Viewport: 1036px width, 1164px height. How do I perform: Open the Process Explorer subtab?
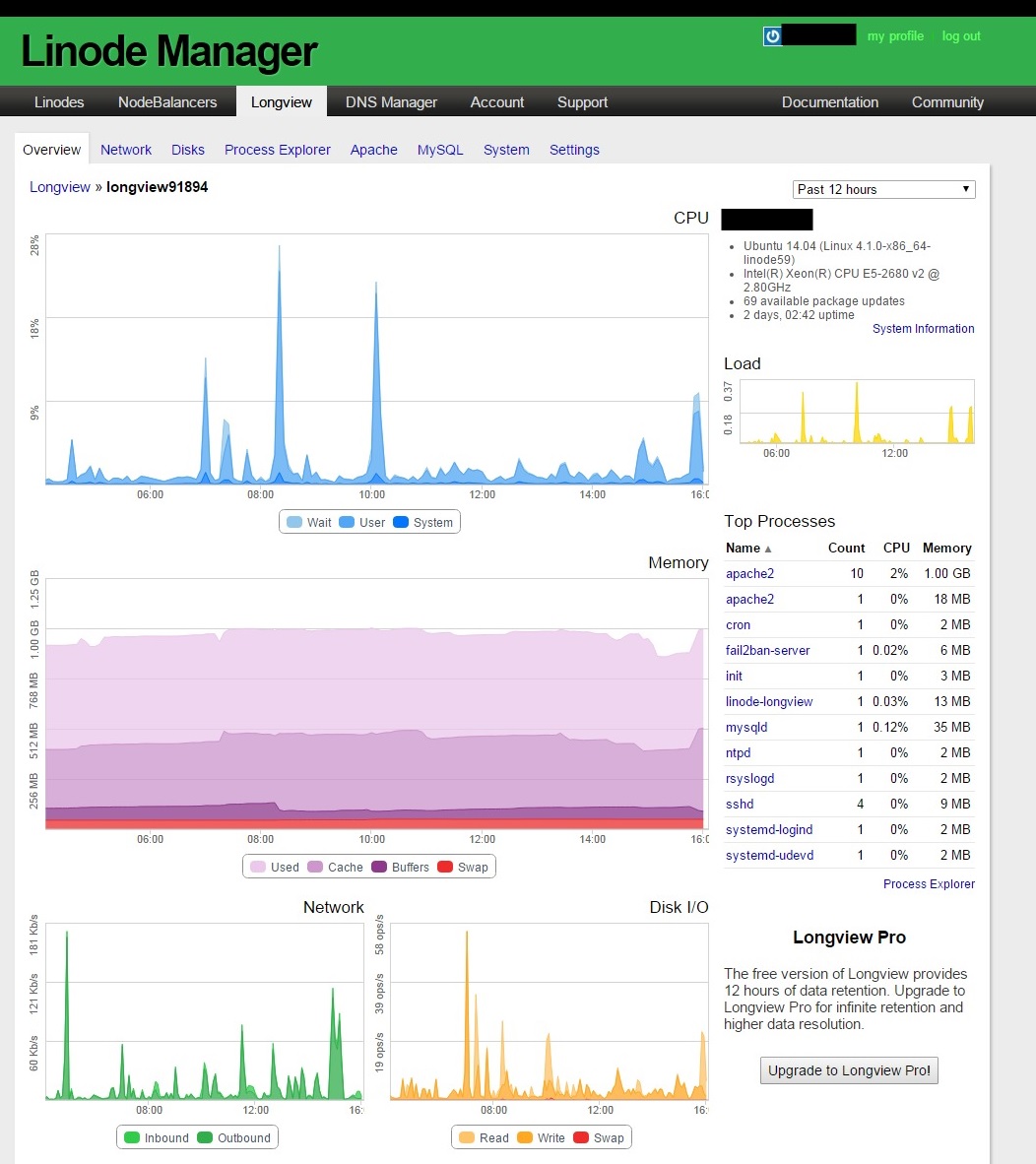[x=278, y=150]
